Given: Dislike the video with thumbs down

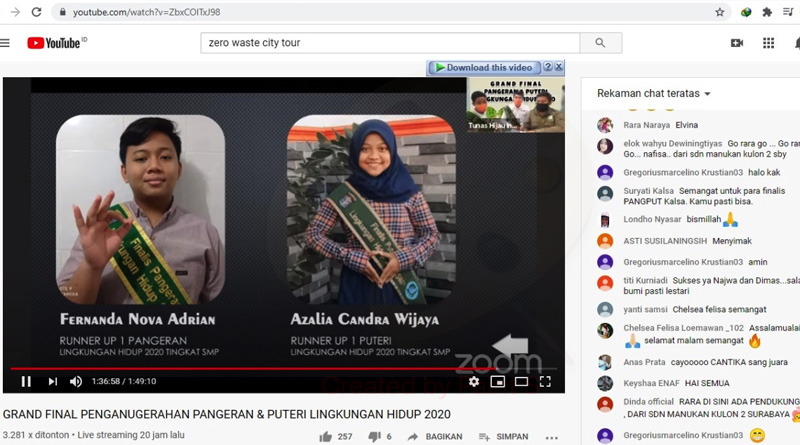Looking at the screenshot, I should pos(374,437).
